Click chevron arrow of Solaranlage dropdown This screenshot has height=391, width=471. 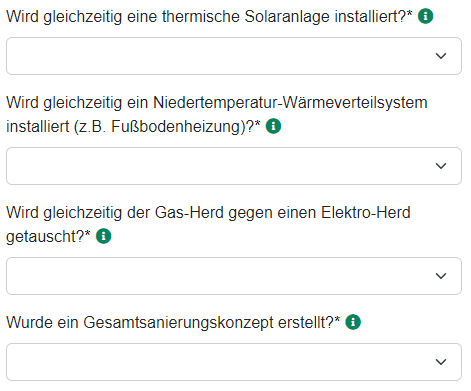(x=441, y=56)
